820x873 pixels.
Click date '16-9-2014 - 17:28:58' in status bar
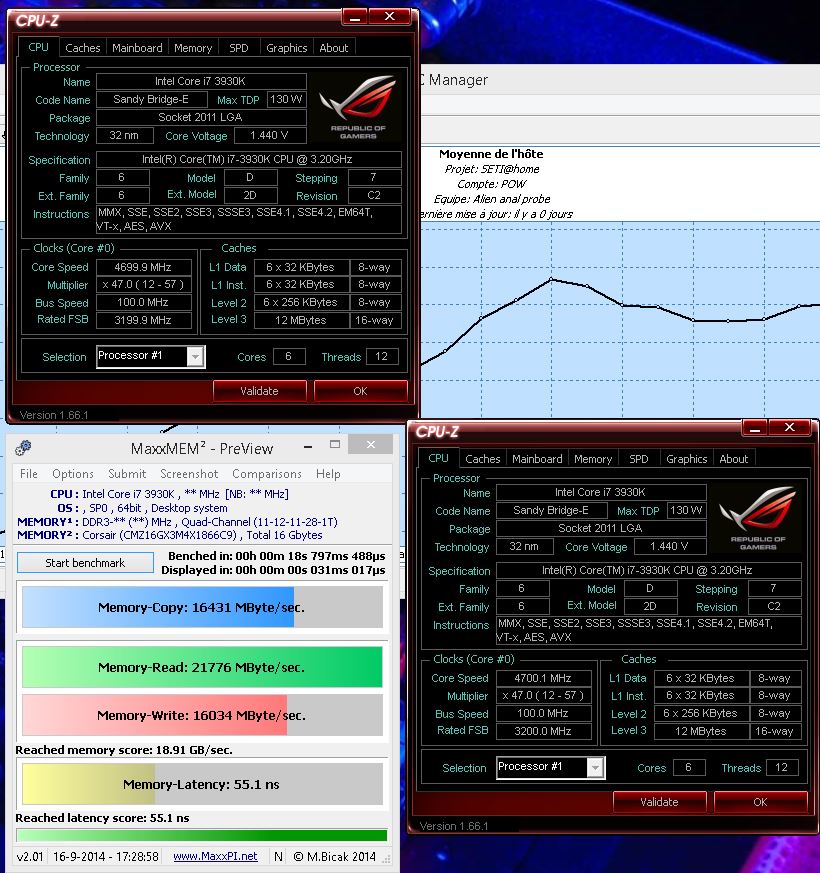click(106, 856)
